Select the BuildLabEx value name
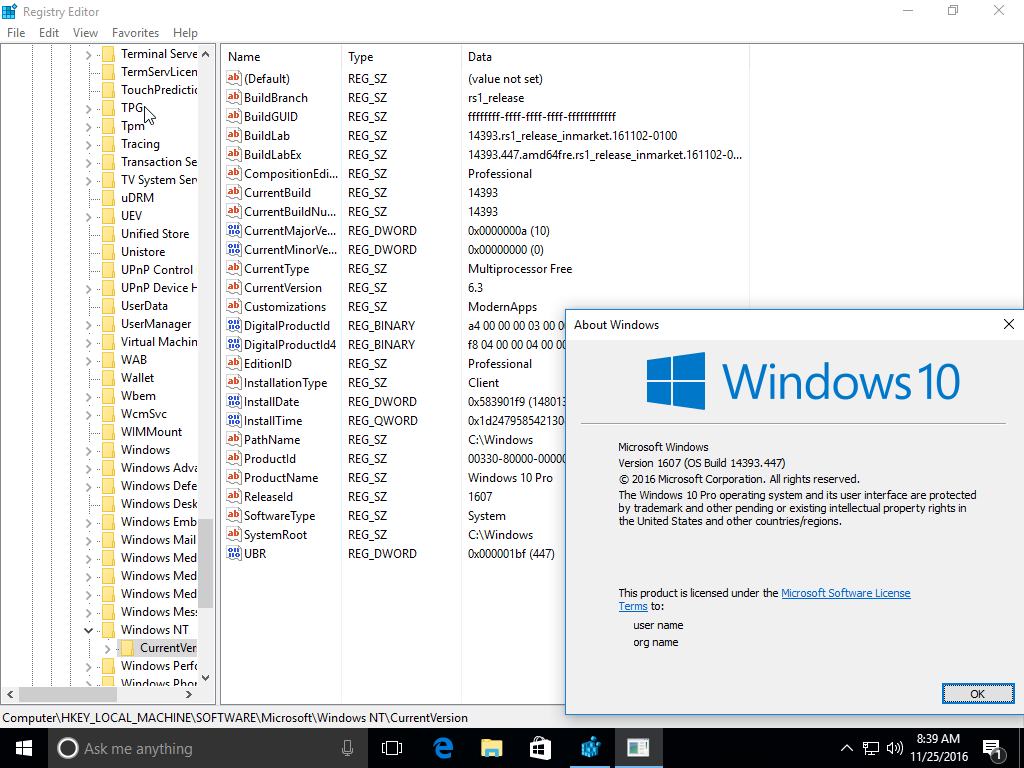The image size is (1024, 768). 272,155
